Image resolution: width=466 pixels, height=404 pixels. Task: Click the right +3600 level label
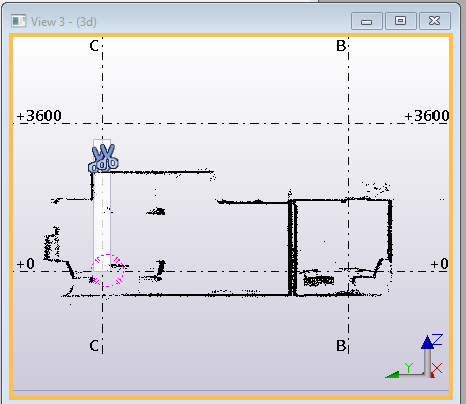coord(427,116)
